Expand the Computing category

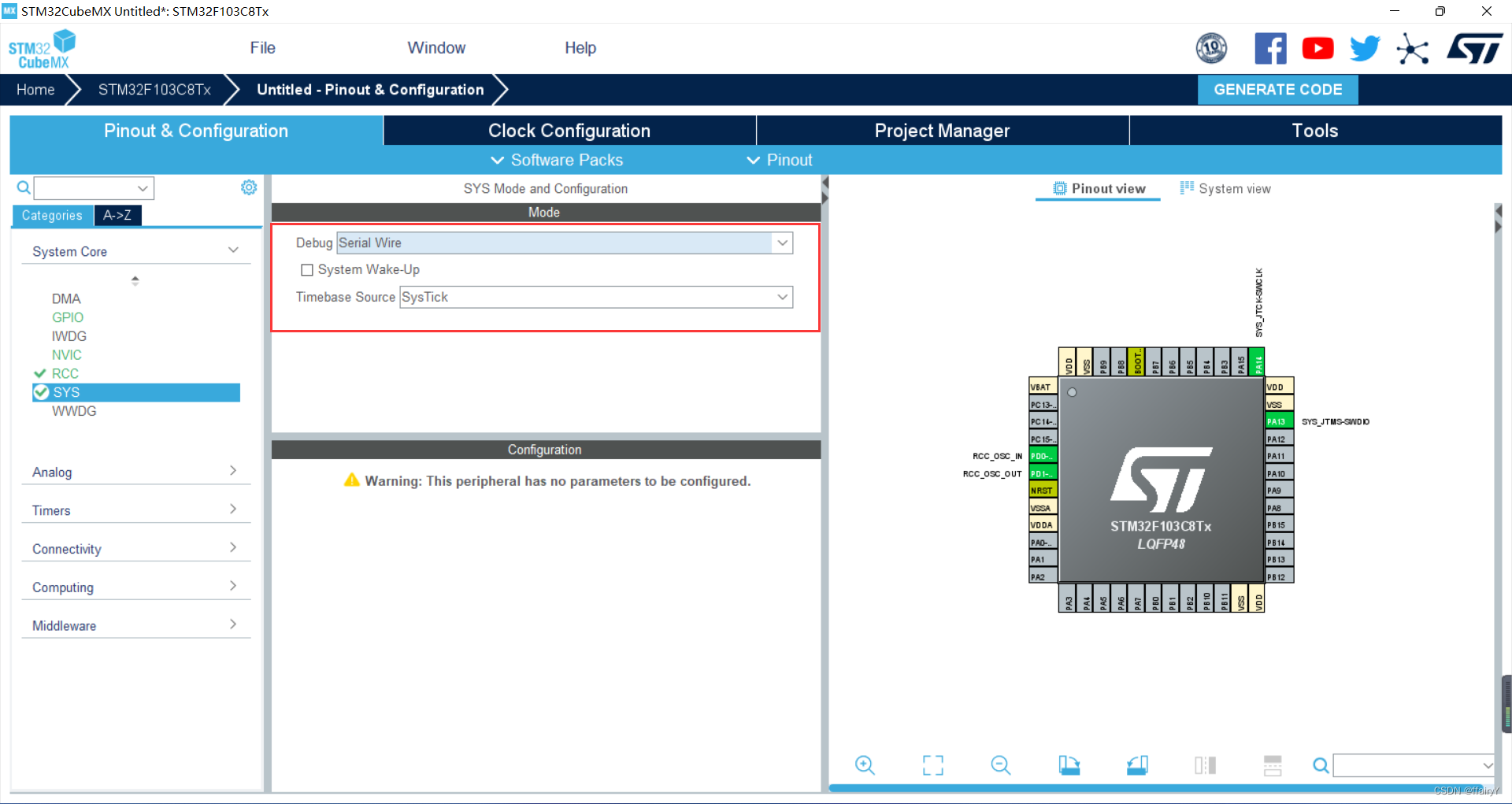[135, 587]
